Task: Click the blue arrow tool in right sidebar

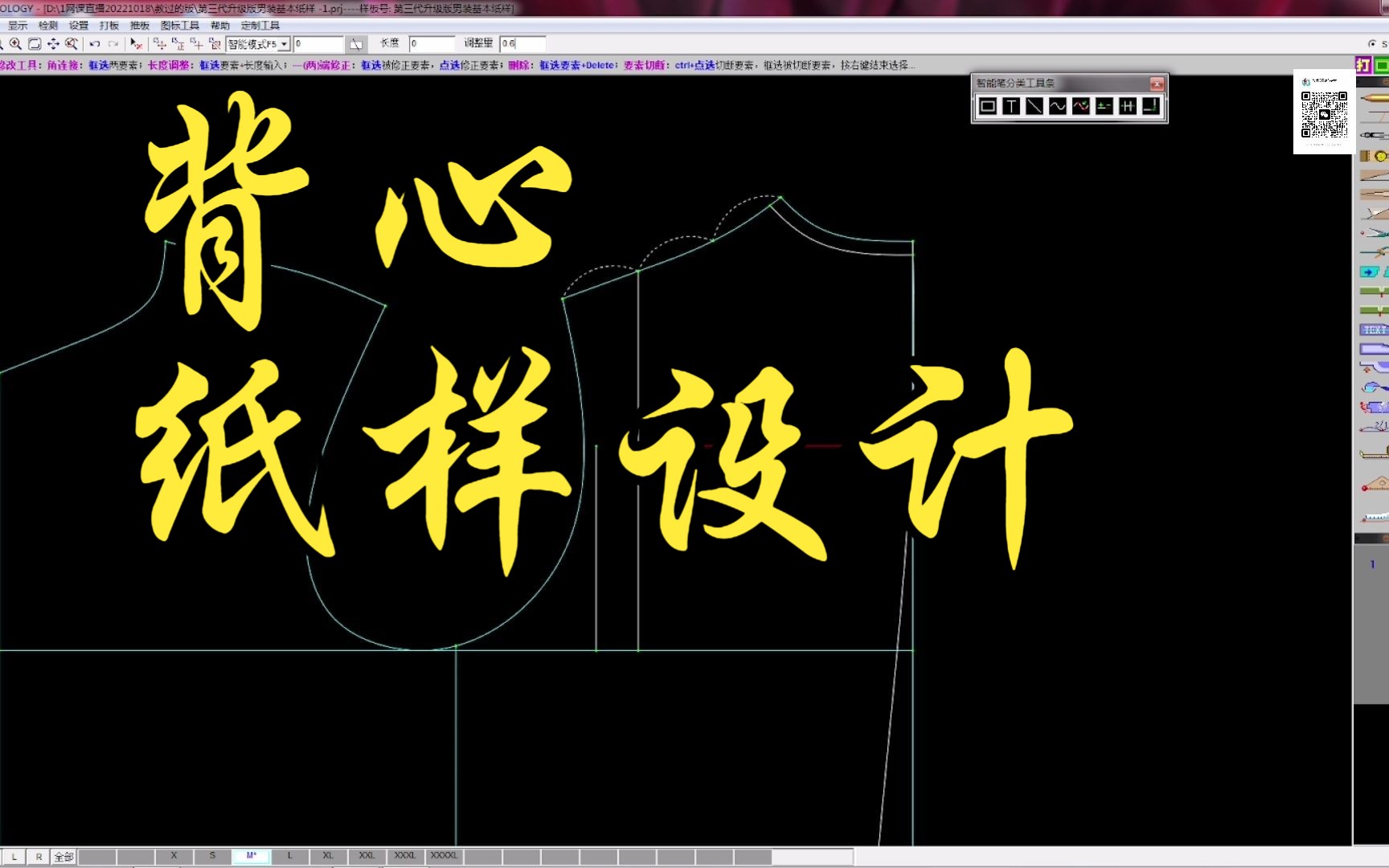Action: click(x=1371, y=272)
